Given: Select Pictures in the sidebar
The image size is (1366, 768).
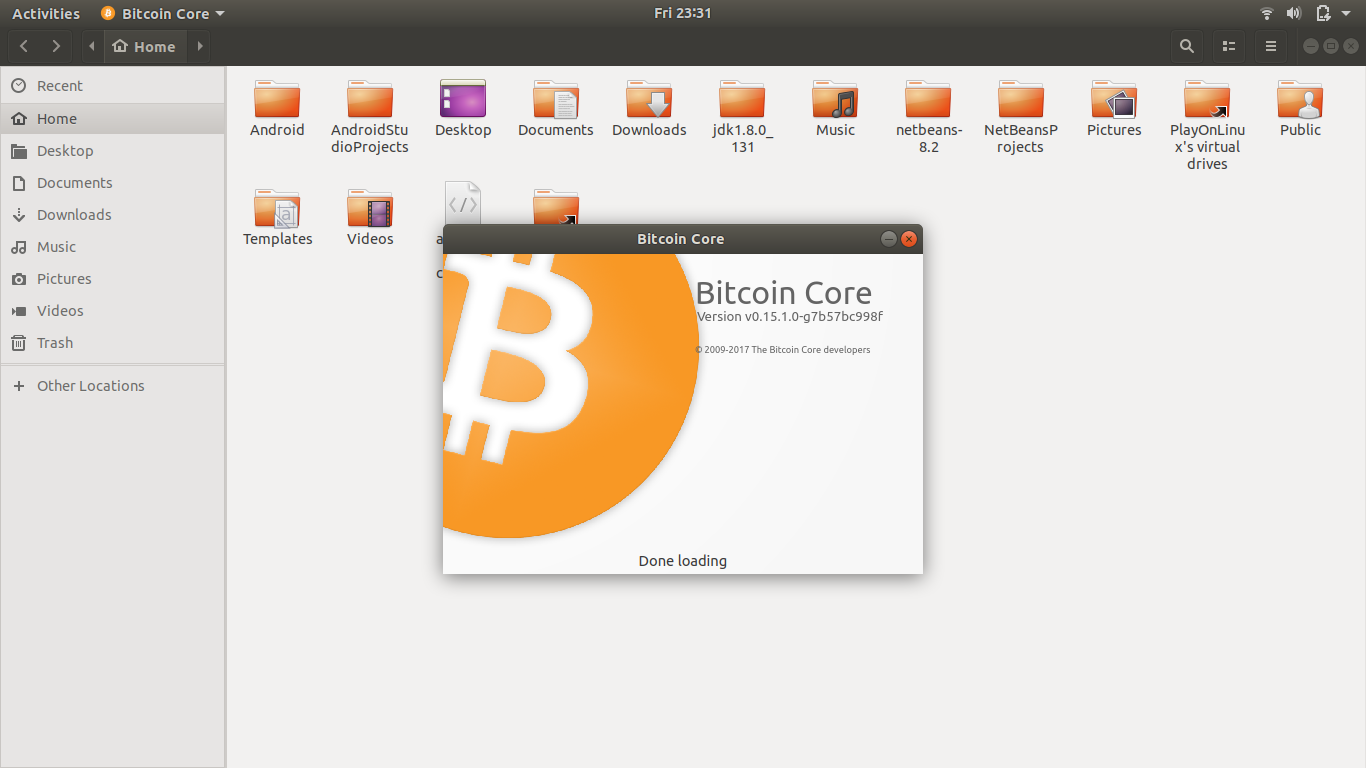Looking at the screenshot, I should (113, 278).
